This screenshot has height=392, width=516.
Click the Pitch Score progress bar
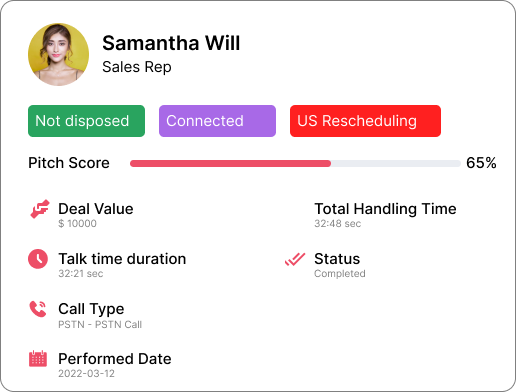295,163
